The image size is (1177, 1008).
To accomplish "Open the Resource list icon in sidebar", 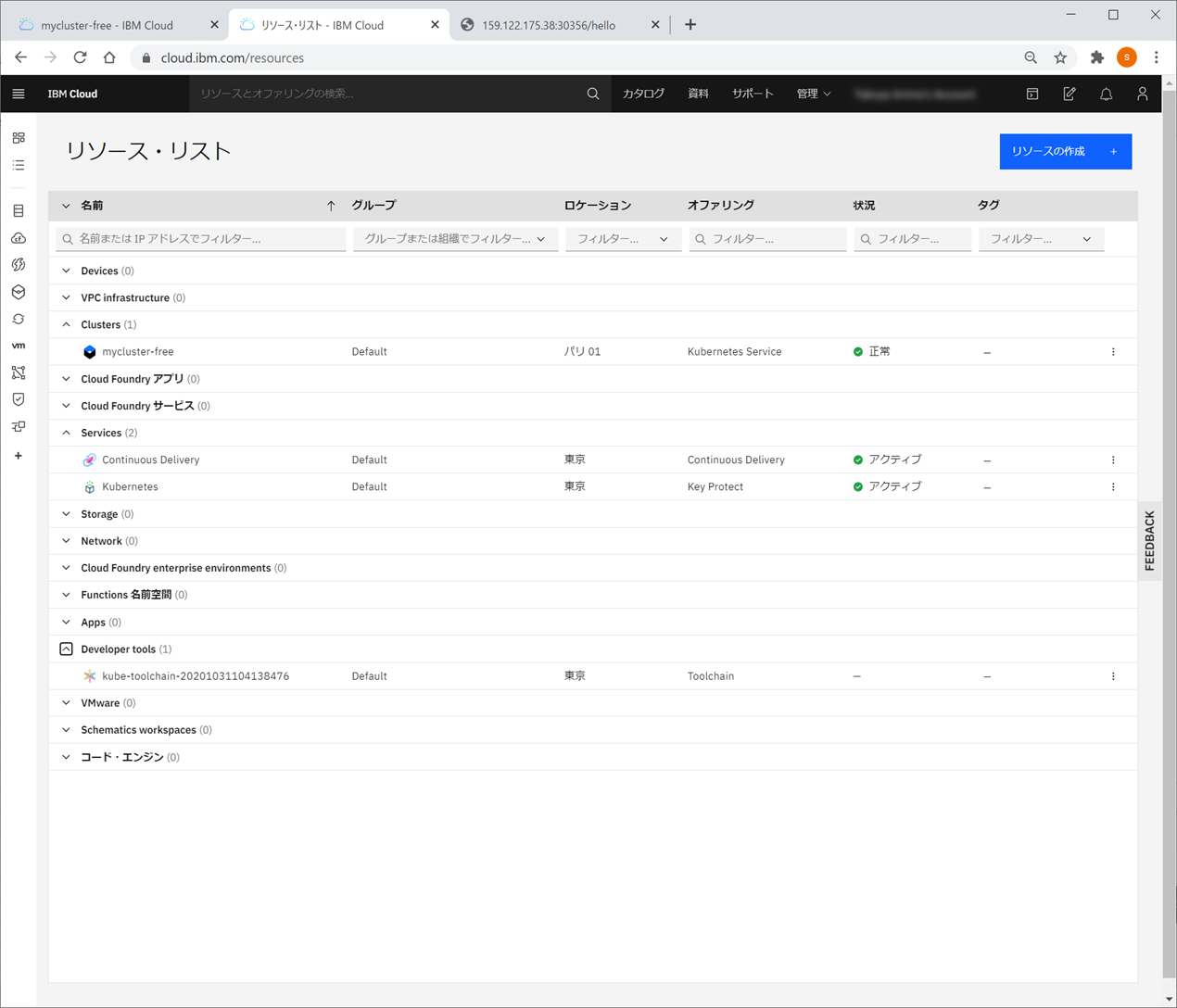I will [x=19, y=165].
